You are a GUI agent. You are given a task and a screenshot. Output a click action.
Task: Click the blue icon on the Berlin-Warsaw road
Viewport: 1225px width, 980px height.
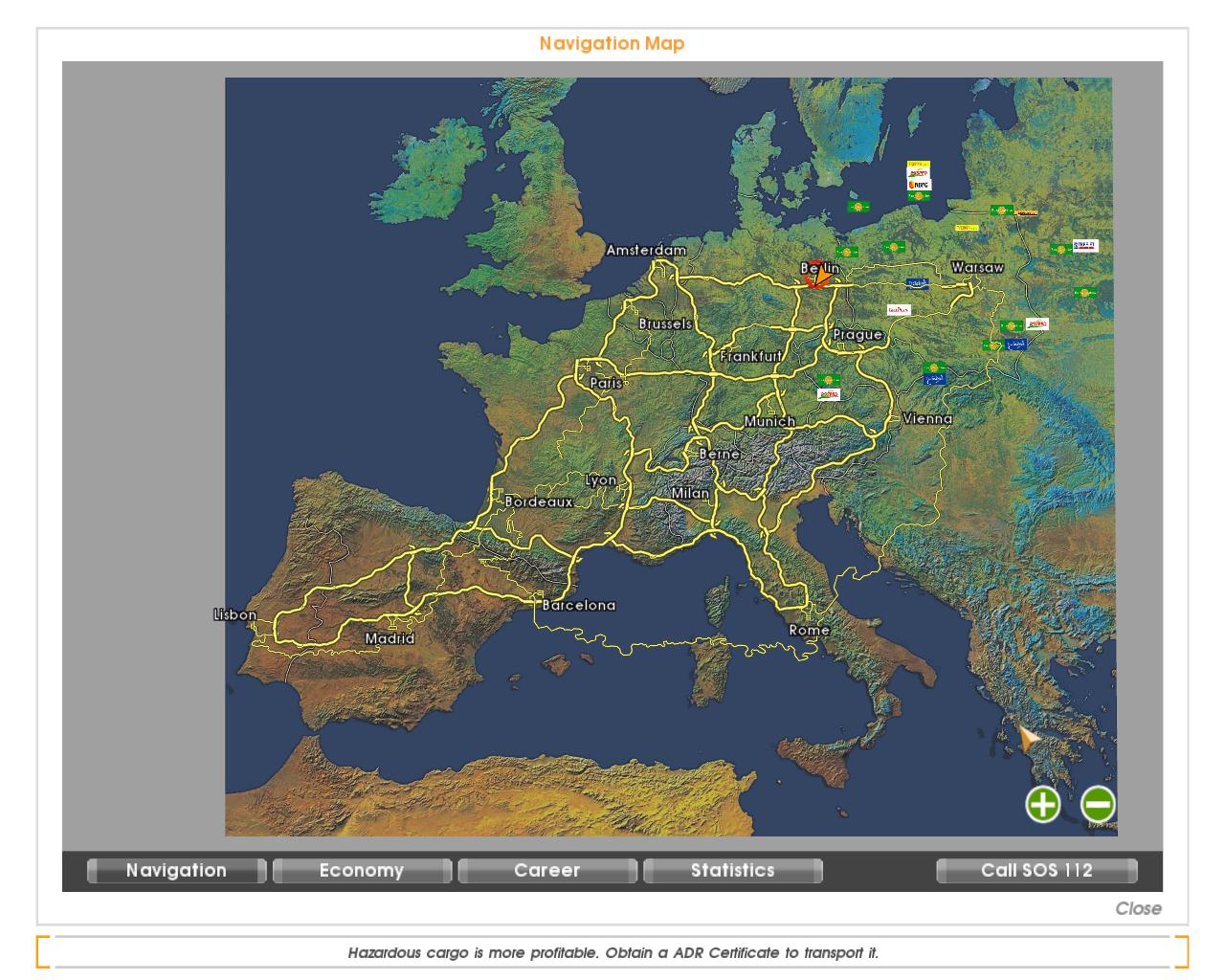[917, 284]
